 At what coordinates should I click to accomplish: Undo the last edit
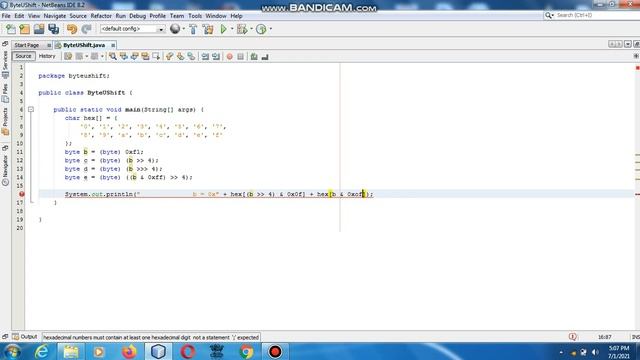72,29
